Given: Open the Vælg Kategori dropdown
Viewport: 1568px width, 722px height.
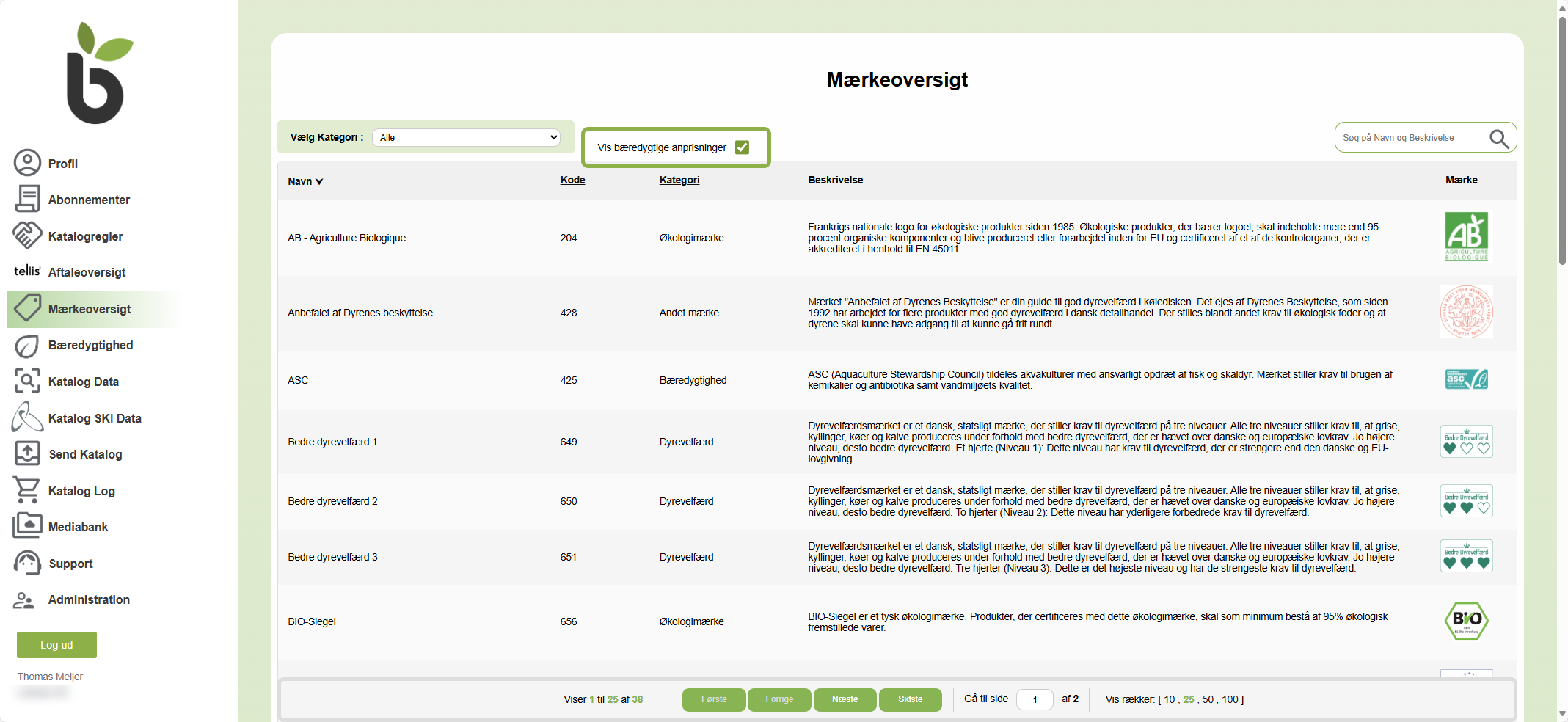Looking at the screenshot, I should coord(466,137).
